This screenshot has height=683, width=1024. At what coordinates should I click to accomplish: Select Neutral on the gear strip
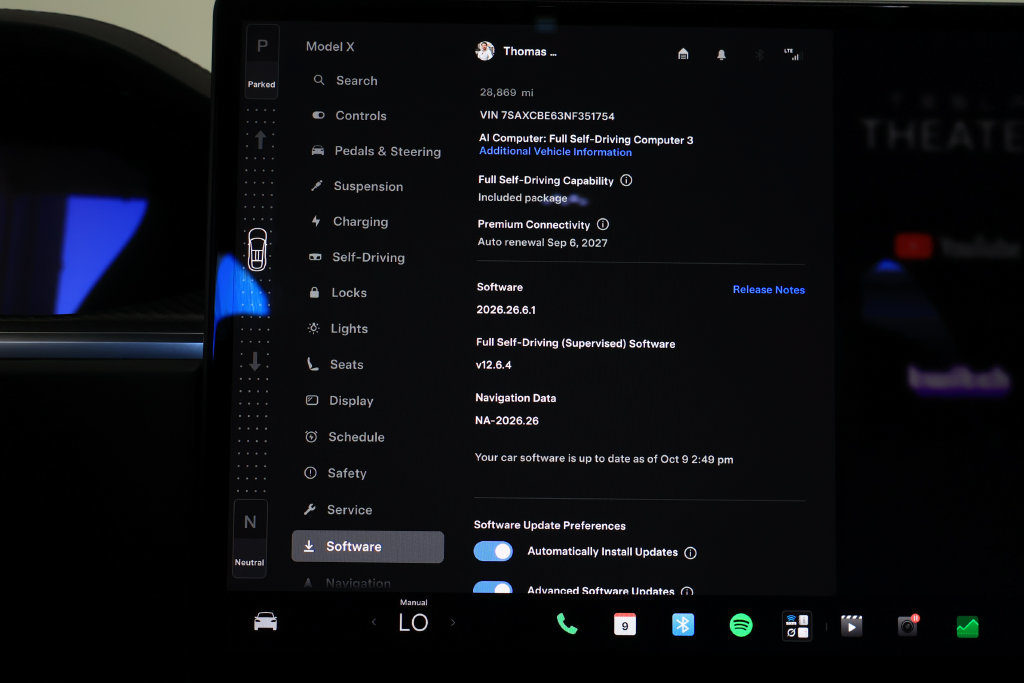(250, 538)
